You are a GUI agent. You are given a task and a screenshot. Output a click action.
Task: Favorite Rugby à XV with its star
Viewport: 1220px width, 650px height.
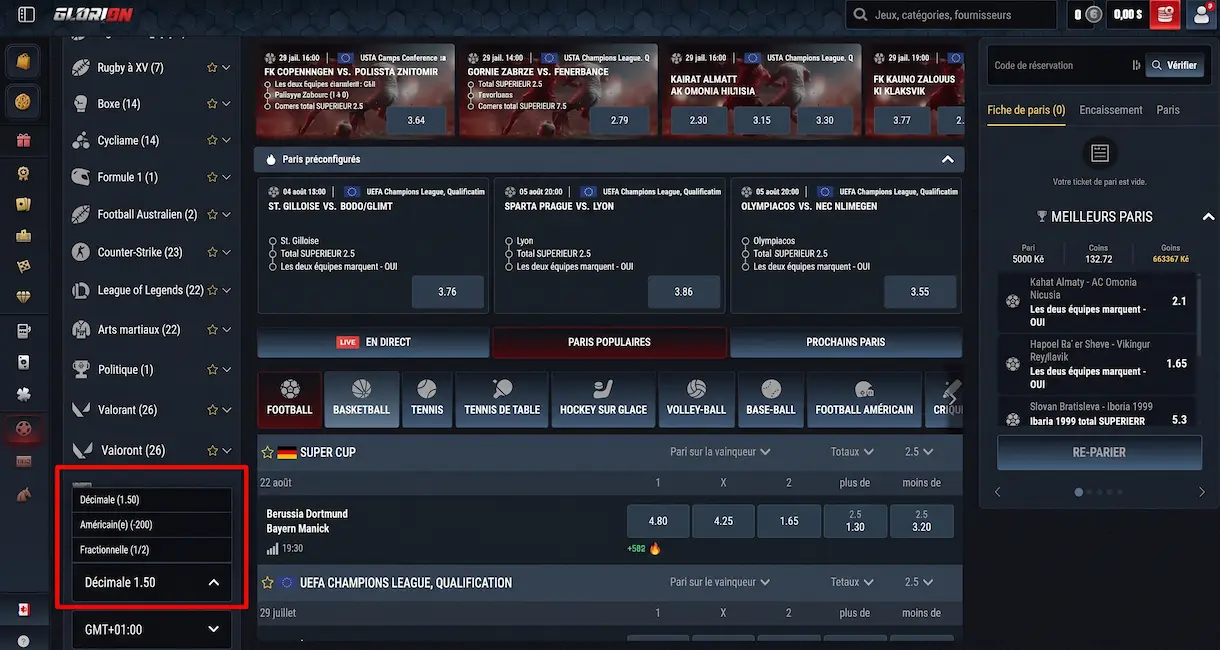click(212, 68)
